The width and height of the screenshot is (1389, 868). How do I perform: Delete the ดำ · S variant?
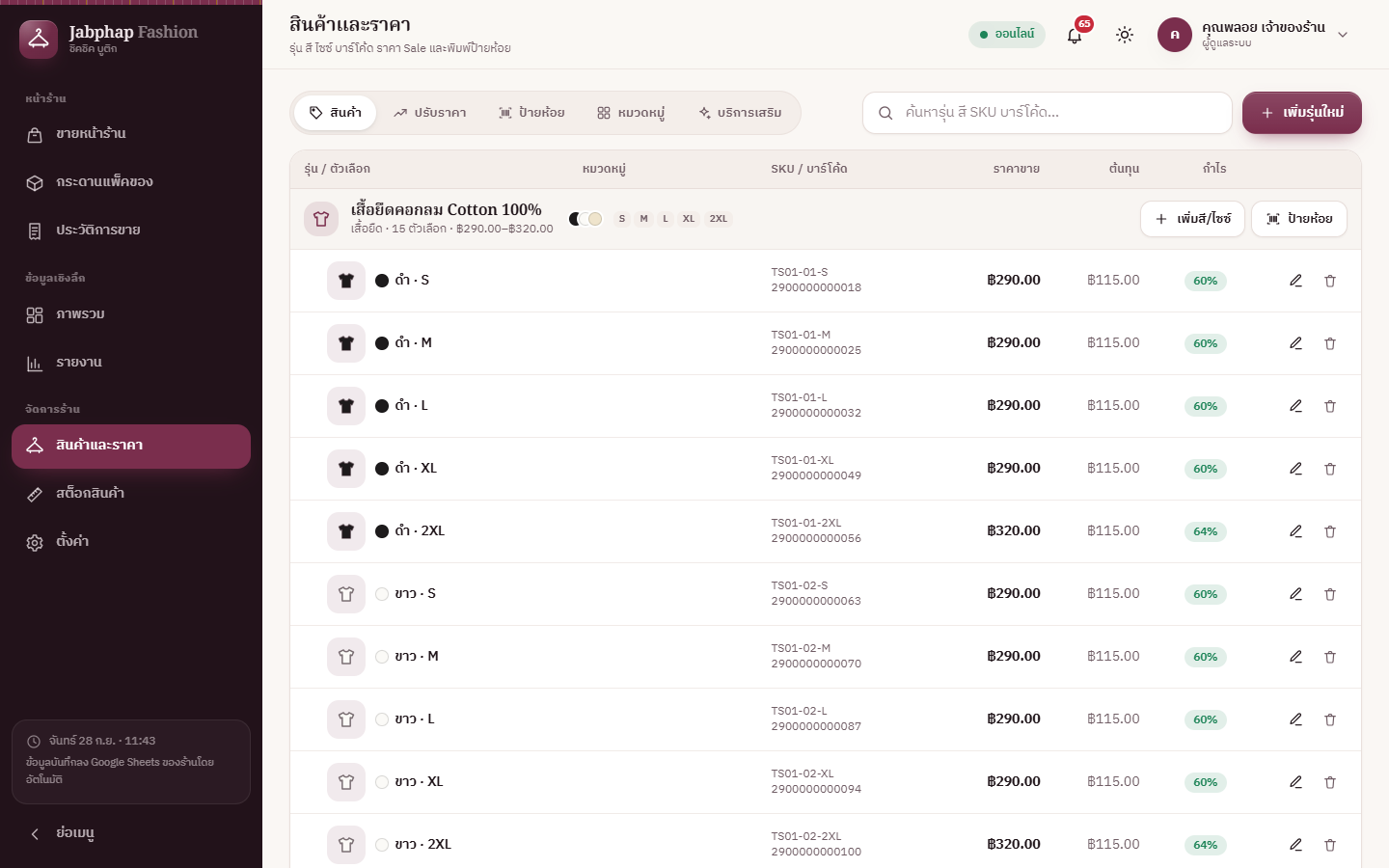tap(1330, 281)
